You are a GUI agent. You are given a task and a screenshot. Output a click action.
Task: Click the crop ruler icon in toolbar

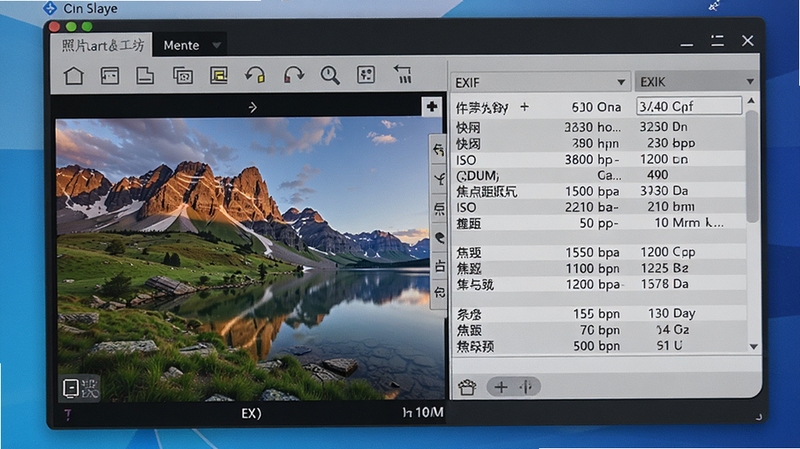[x=403, y=74]
